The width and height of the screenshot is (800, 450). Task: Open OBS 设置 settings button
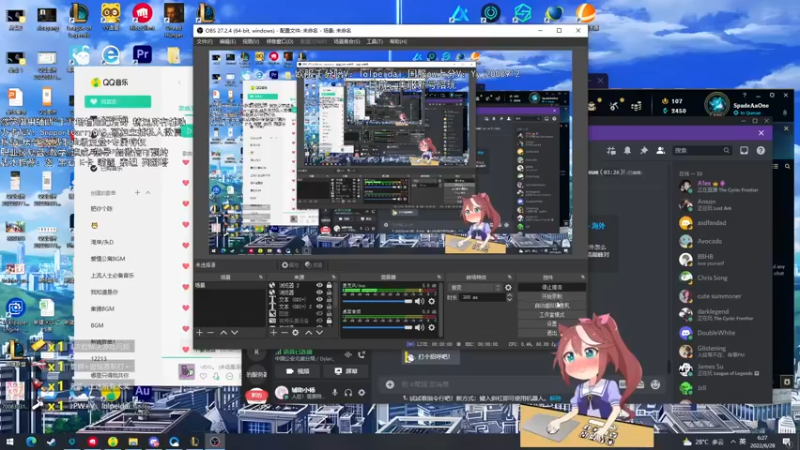coord(552,324)
